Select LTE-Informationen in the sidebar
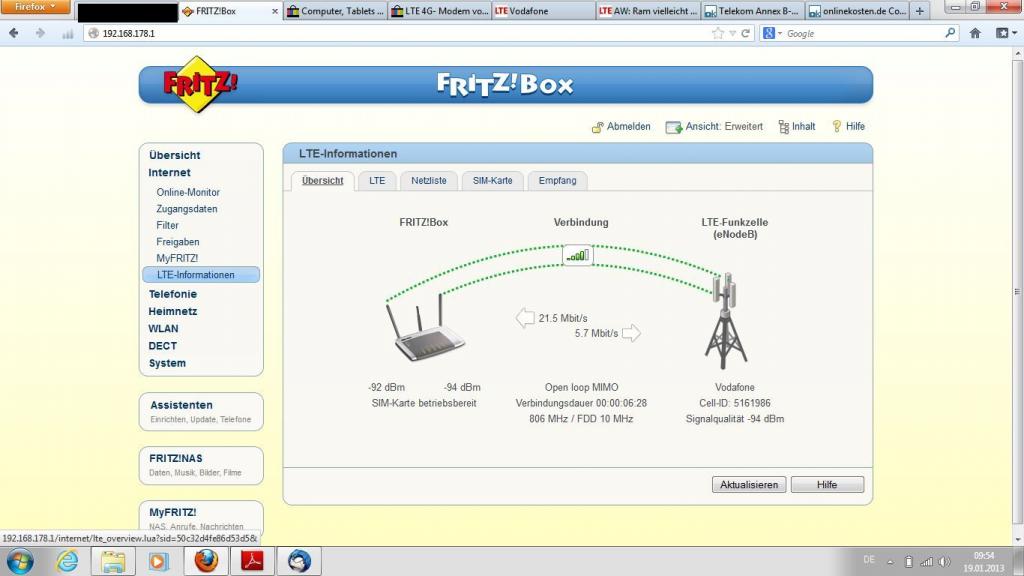This screenshot has height=576, width=1024. coord(201,275)
